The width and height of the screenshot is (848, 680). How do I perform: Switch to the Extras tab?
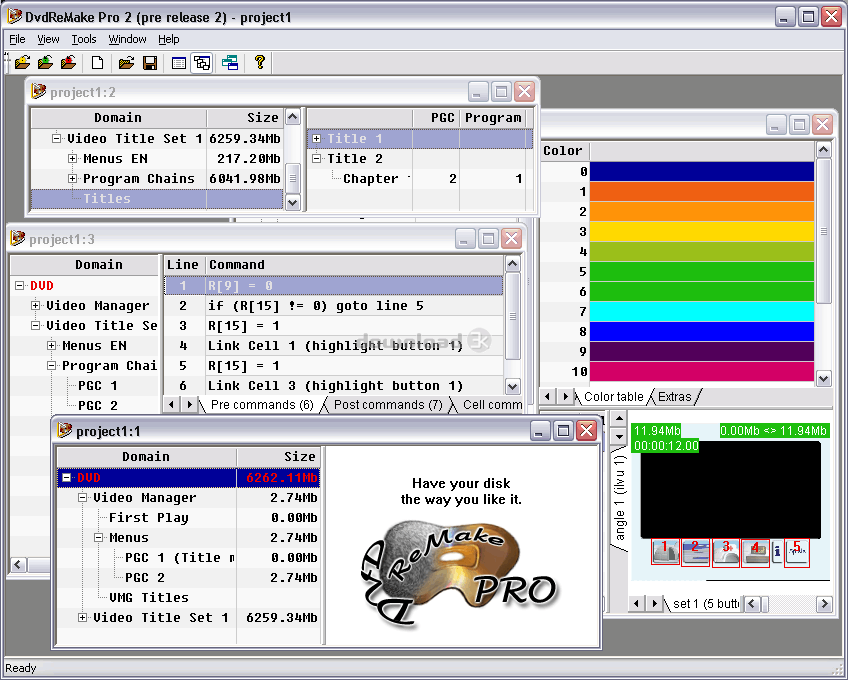[x=674, y=397]
